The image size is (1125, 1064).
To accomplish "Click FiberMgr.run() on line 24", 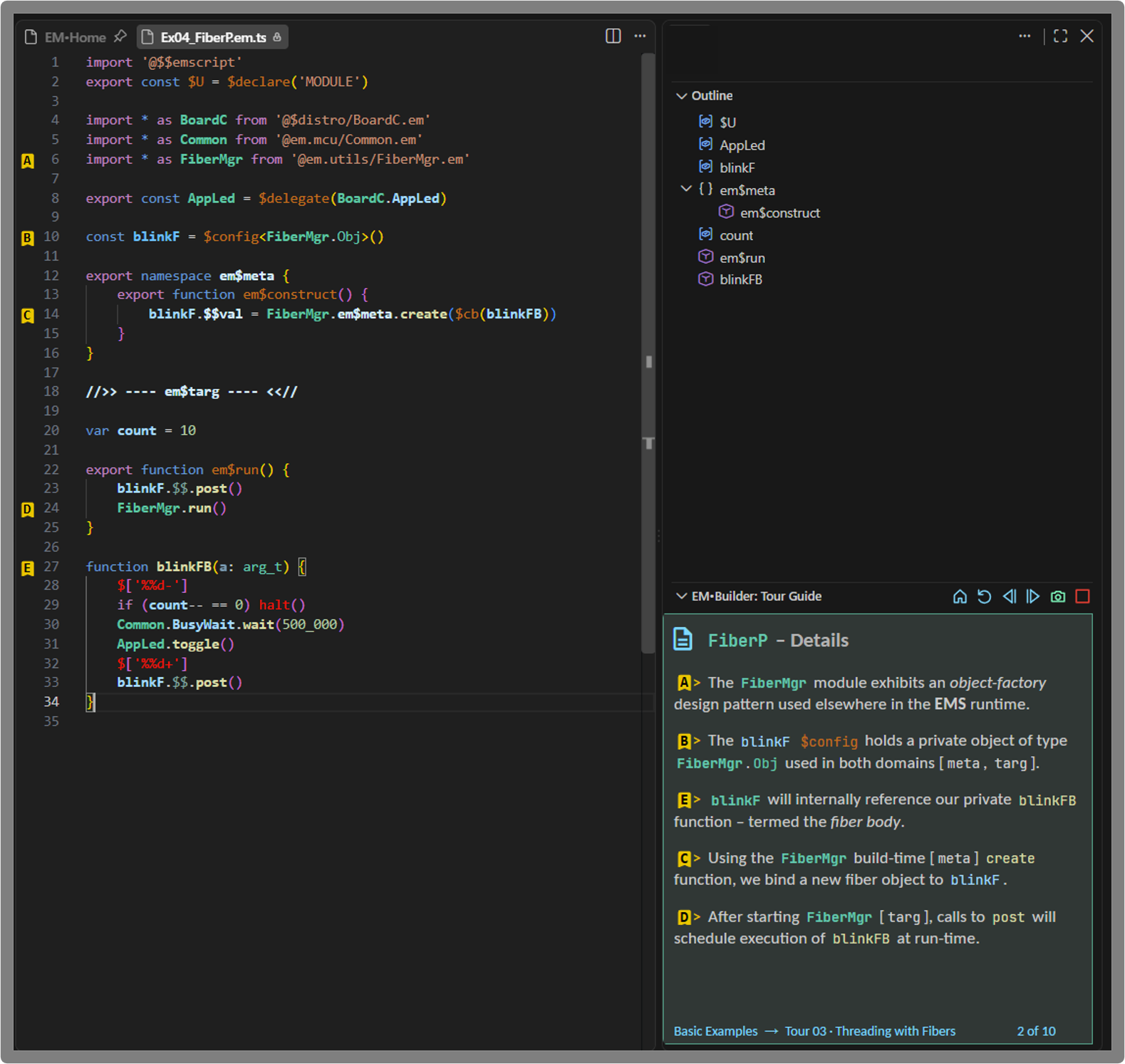I will [x=172, y=508].
